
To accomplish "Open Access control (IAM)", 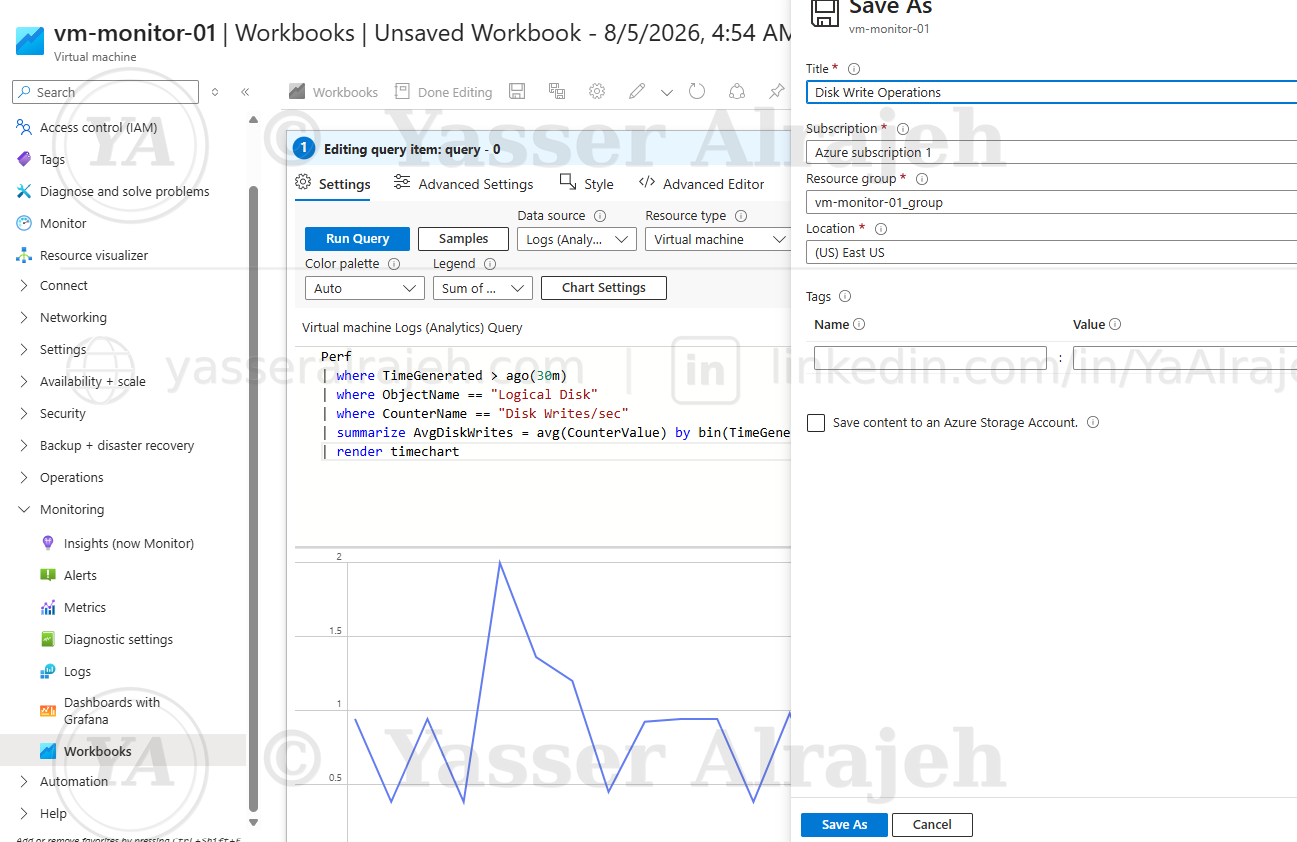I will (98, 127).
